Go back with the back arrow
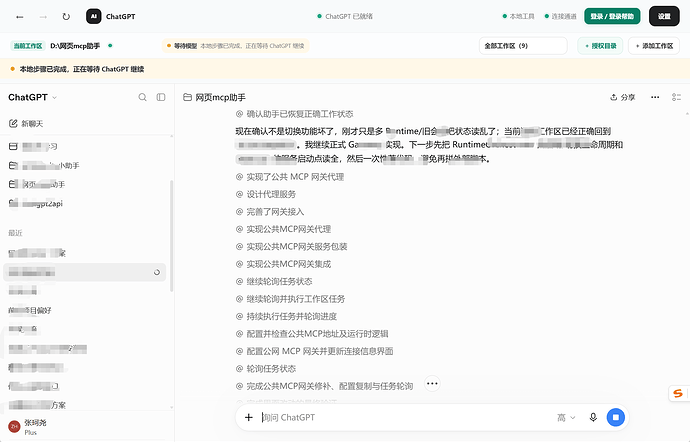The height and width of the screenshot is (442, 690). (19, 17)
